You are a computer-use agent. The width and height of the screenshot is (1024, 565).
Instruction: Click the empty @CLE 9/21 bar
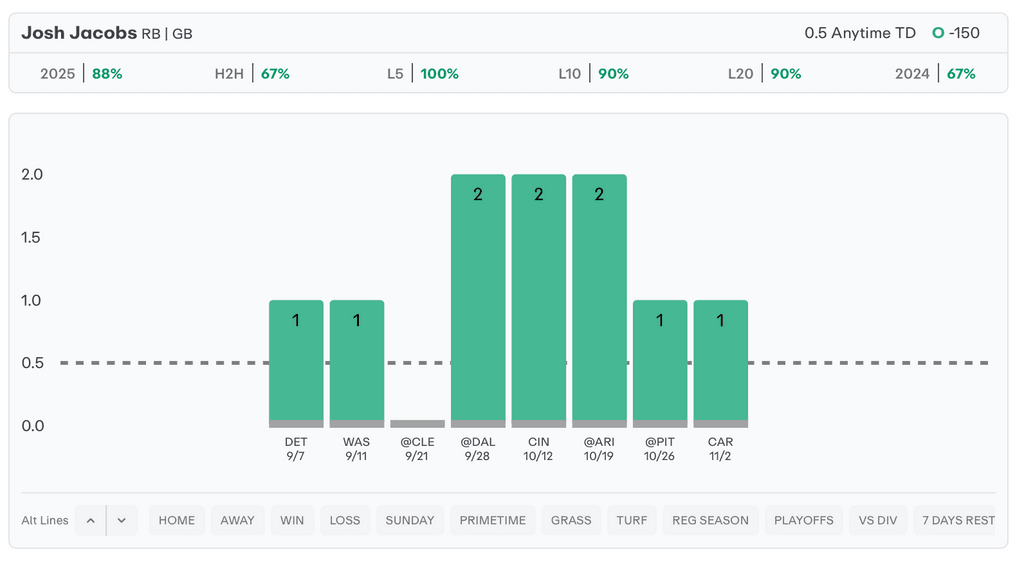click(417, 424)
